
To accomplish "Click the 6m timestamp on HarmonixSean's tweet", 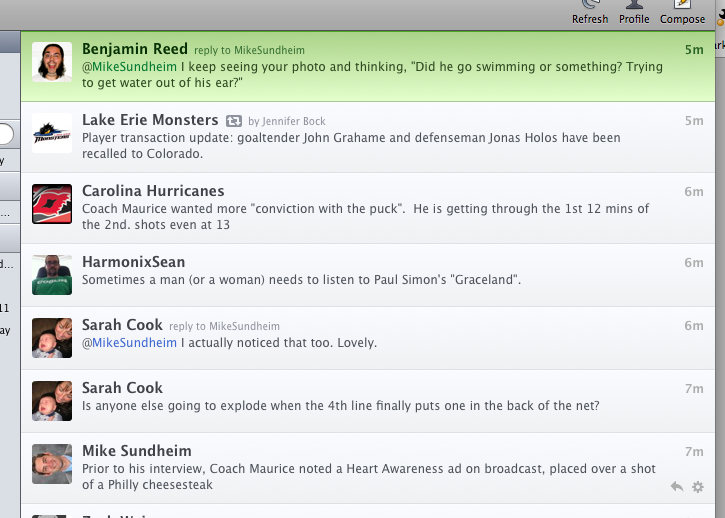I will [x=694, y=263].
